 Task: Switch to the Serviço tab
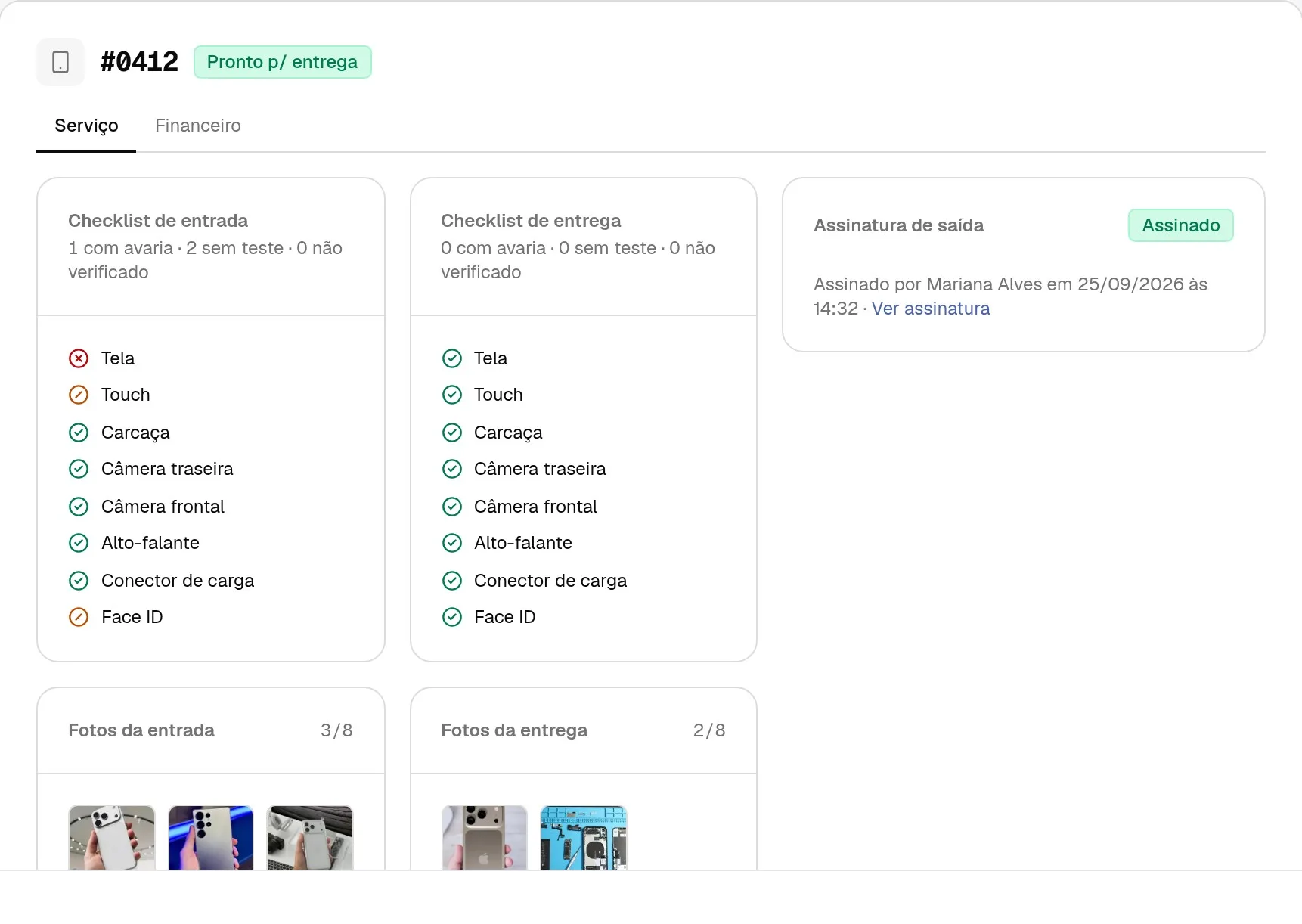point(86,126)
